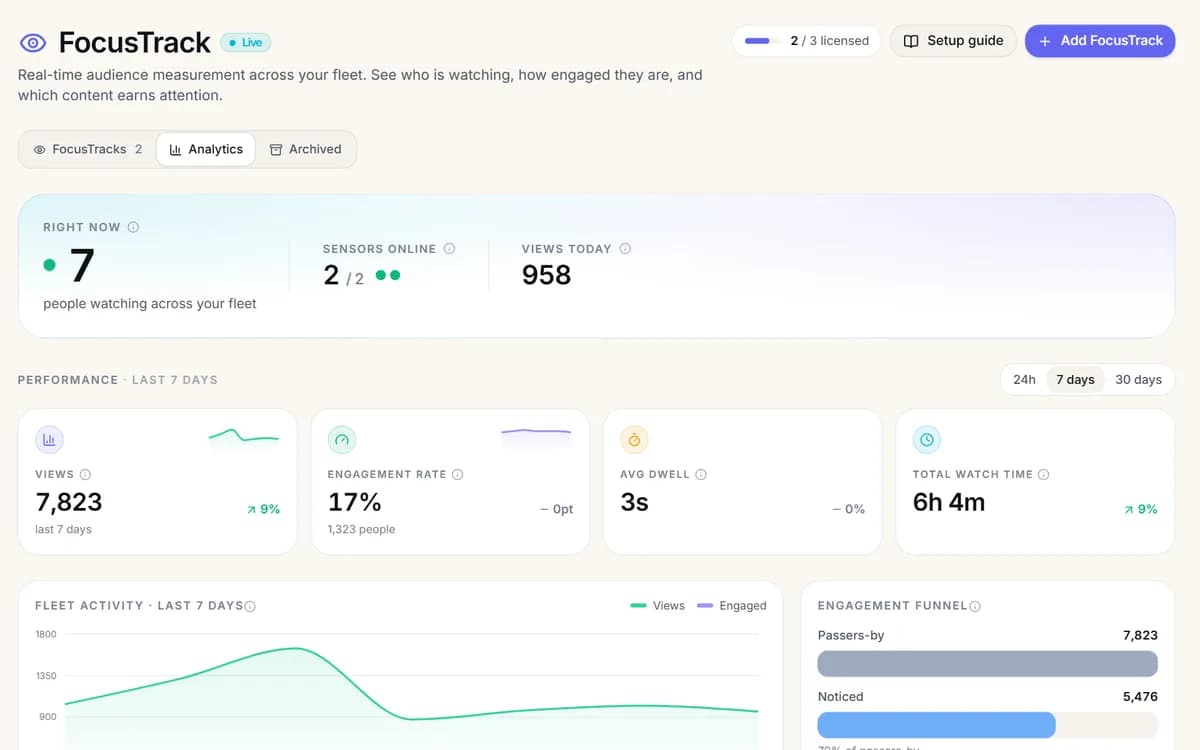Switch the range to 30 days

(1138, 380)
